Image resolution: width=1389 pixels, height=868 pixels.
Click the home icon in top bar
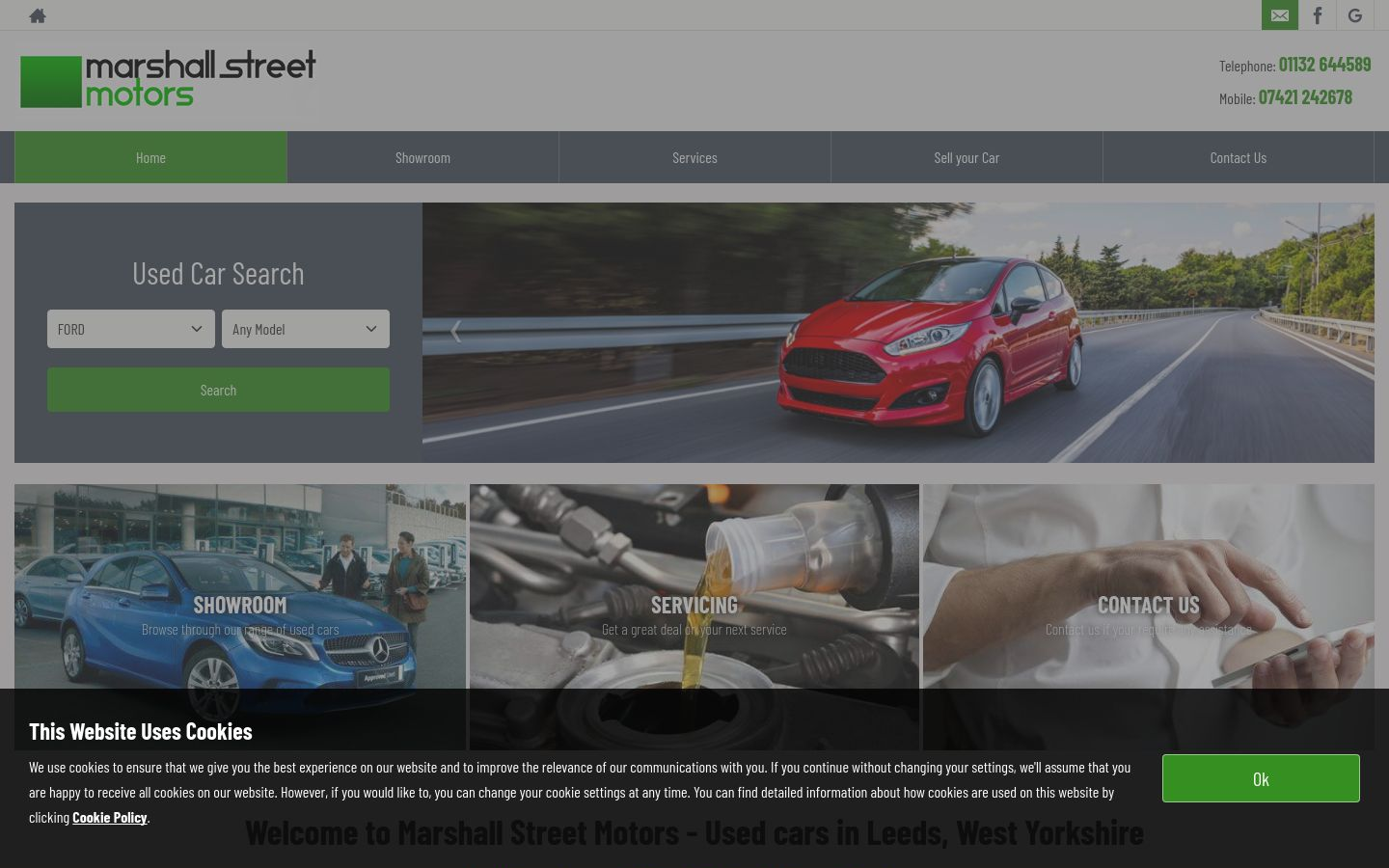click(38, 15)
